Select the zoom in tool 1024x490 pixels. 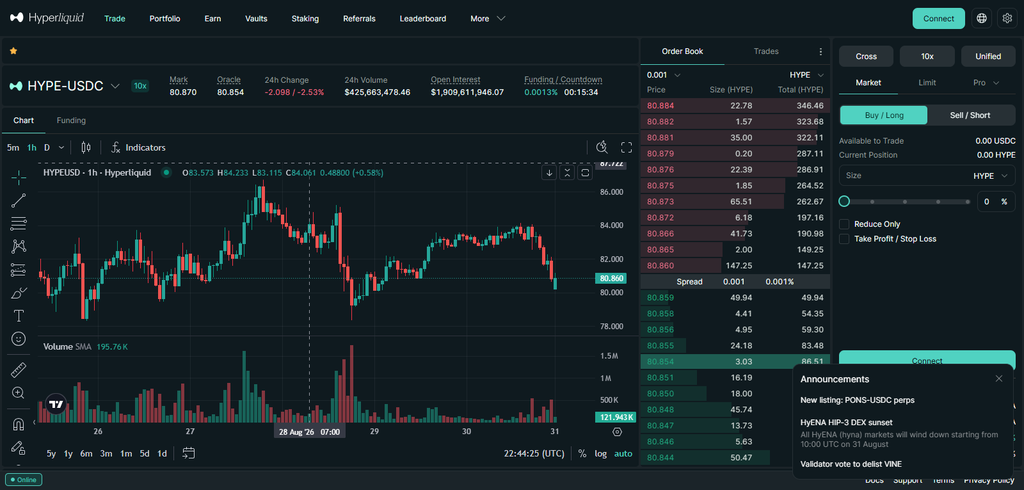19,393
